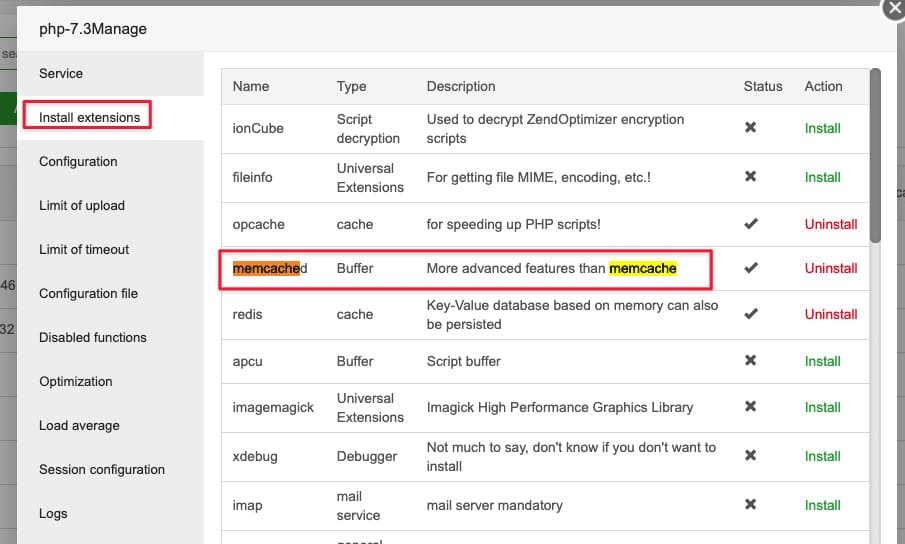Click the xdebug X status icon
The width and height of the screenshot is (905, 544).
tap(751, 456)
